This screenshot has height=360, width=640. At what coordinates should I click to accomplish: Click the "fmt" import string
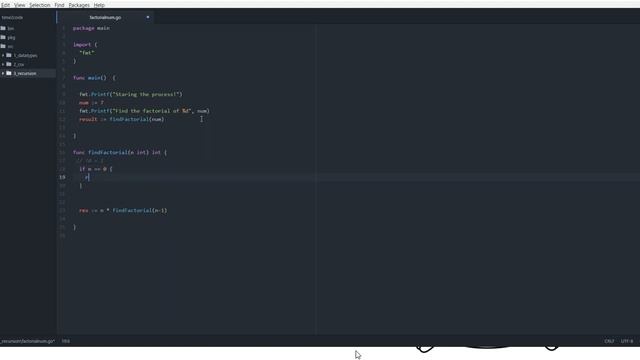(87, 53)
